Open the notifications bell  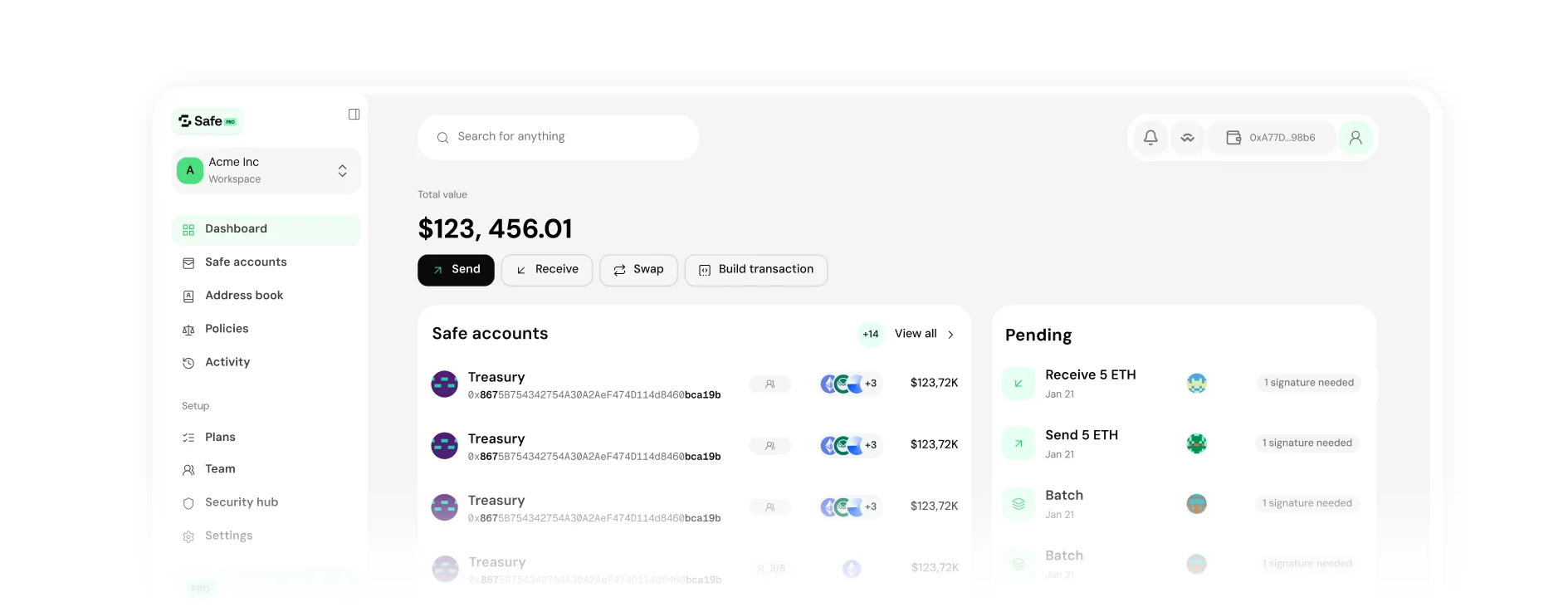(x=1150, y=138)
